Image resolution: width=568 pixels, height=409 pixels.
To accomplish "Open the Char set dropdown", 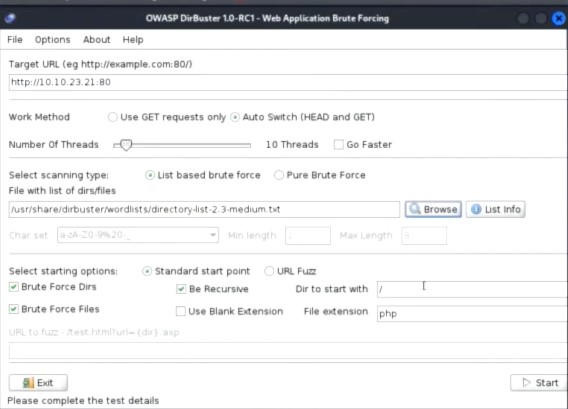I will [x=138, y=235].
